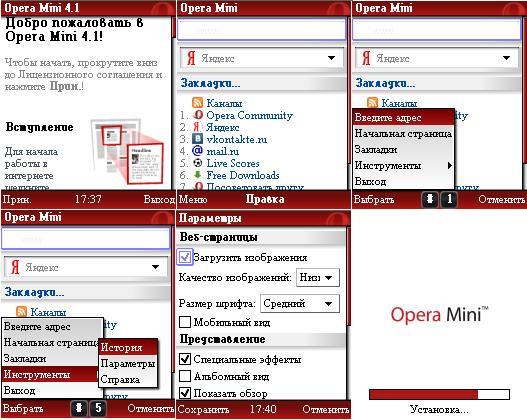This screenshot has width=527, height=420.
Task: Click the red Opera Community bookmark icon
Action: pyautogui.click(x=198, y=115)
